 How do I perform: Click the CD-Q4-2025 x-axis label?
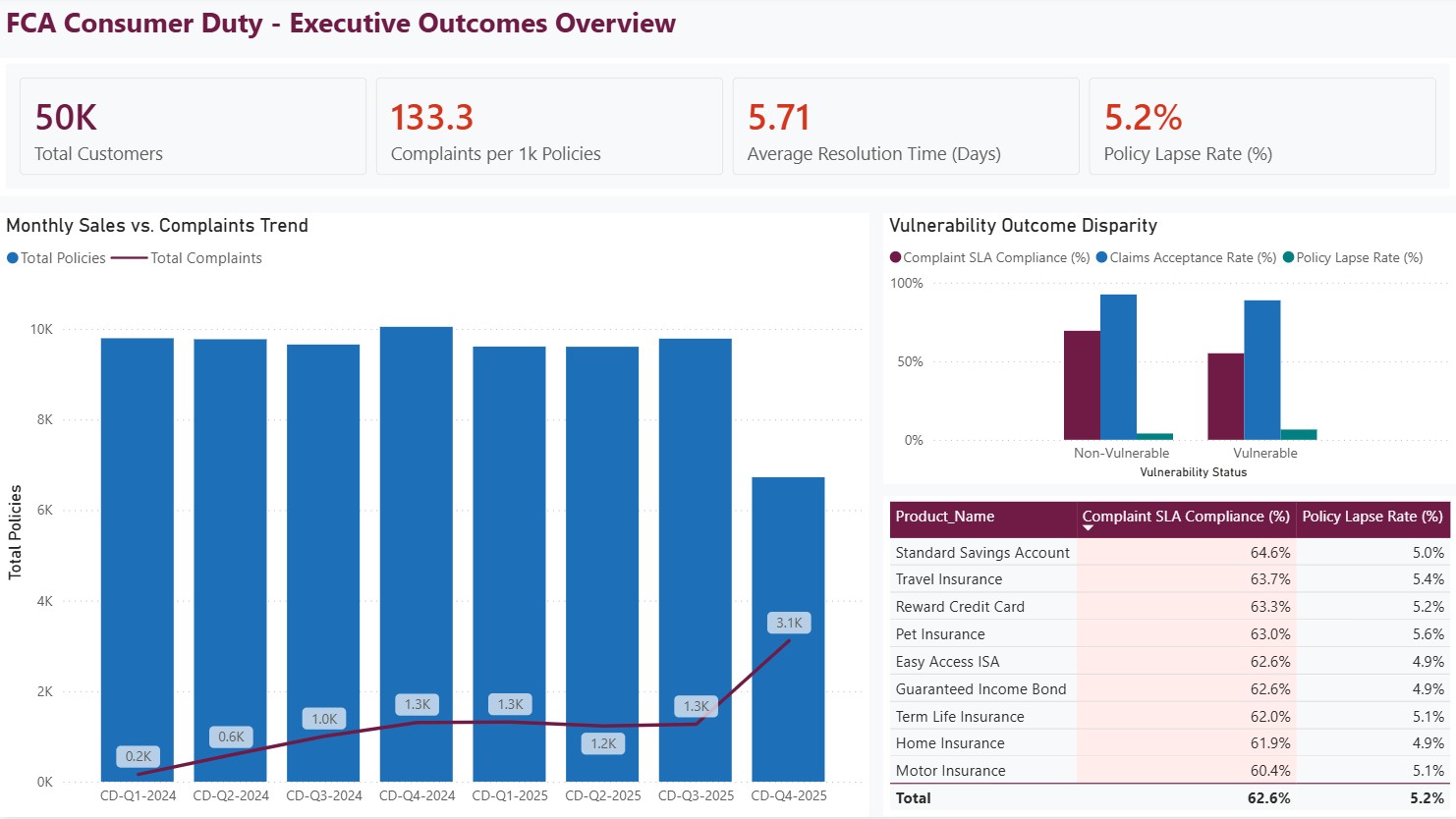point(789,795)
